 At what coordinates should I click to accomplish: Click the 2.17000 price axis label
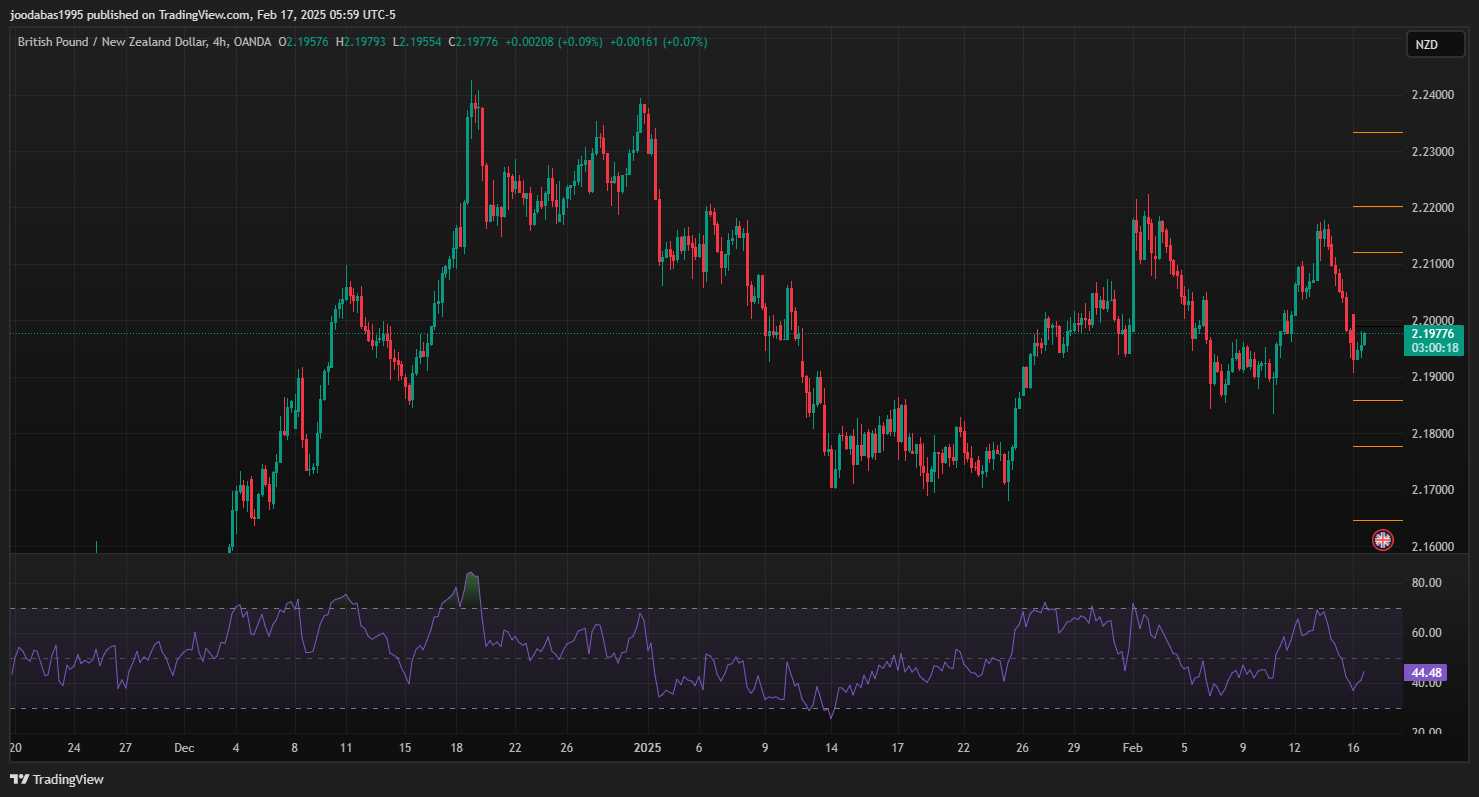[x=1431, y=490]
